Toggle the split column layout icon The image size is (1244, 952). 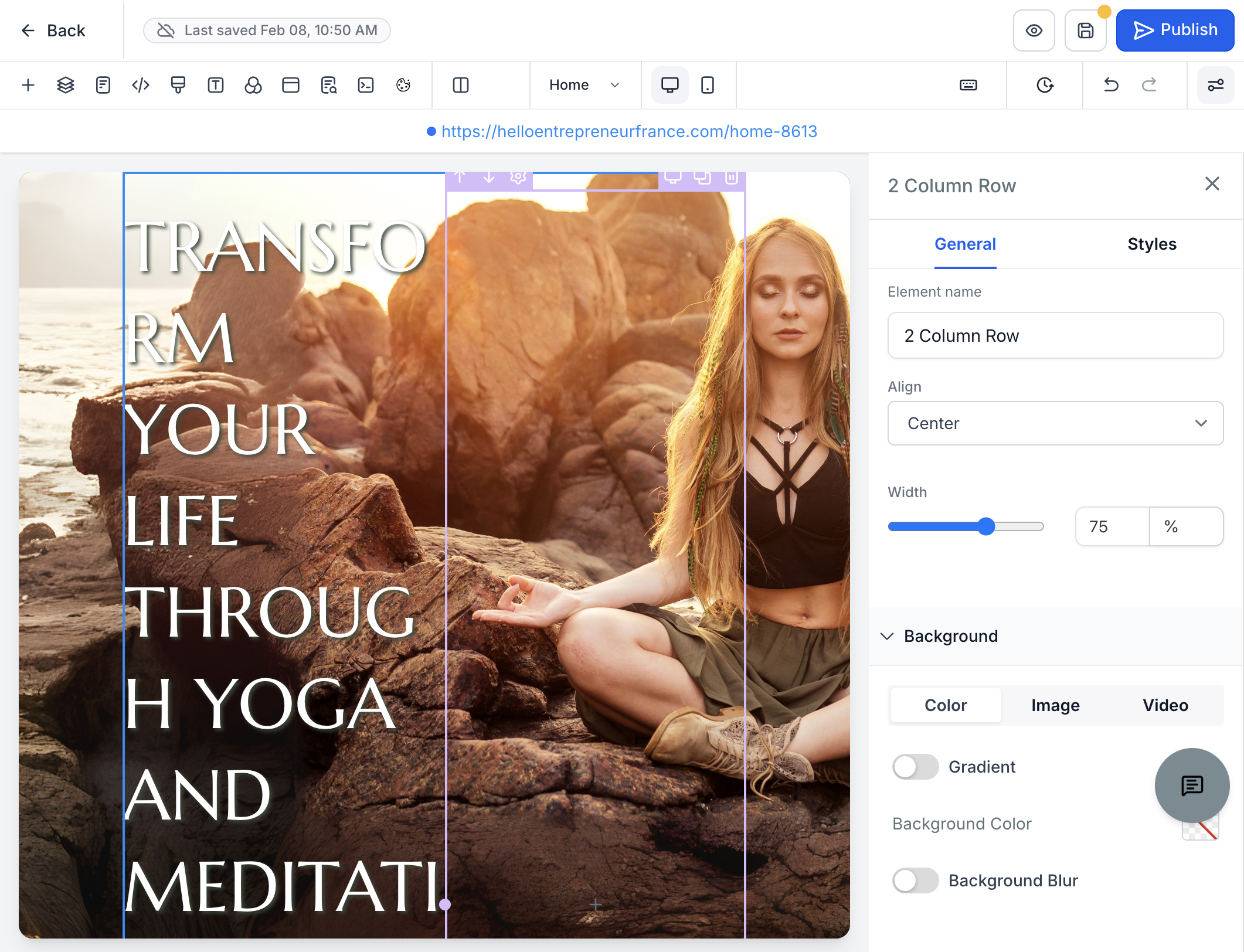461,86
